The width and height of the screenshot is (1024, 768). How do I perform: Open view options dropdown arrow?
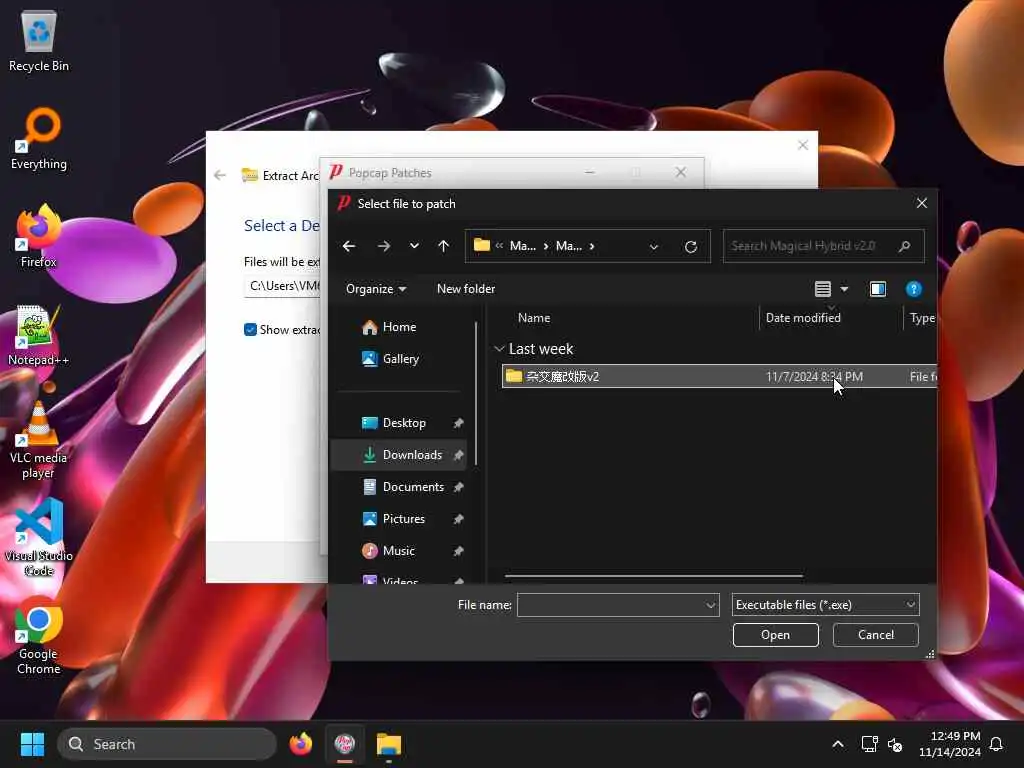[844, 289]
